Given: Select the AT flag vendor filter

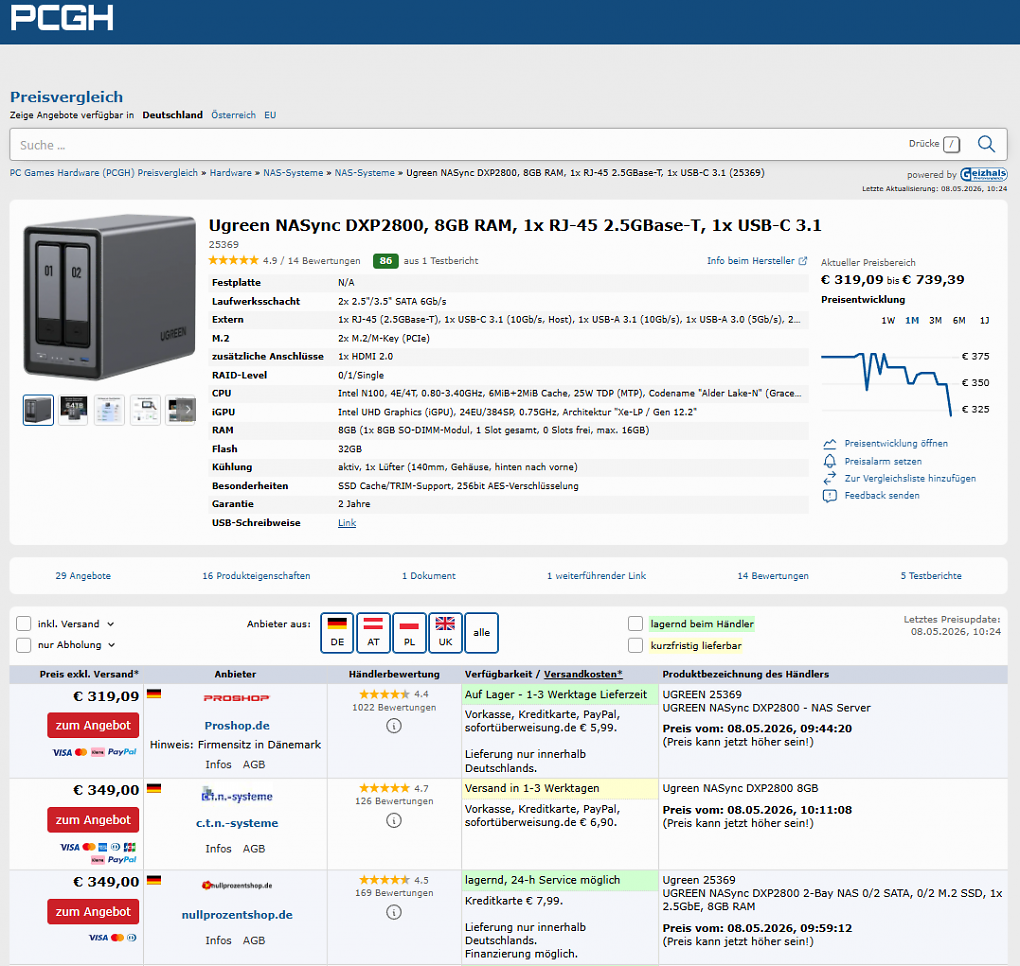Looking at the screenshot, I should pyautogui.click(x=373, y=632).
